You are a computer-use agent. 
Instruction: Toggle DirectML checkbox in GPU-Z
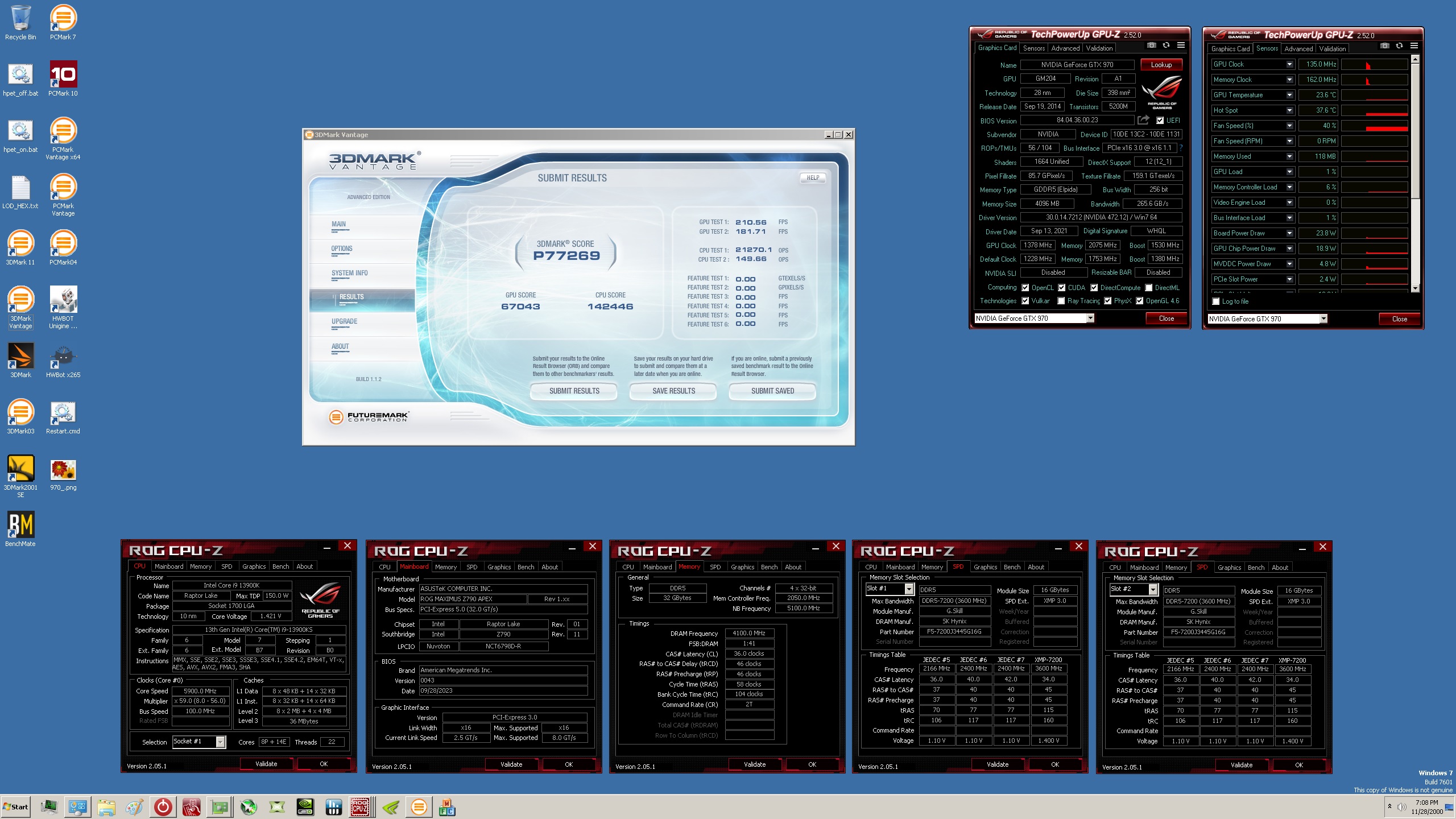[x=1148, y=287]
